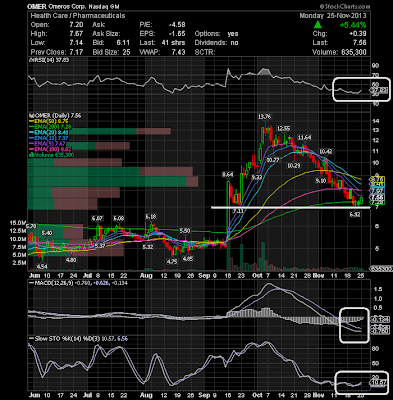
Task: Click the 8.64 price label
Action: [228, 174]
